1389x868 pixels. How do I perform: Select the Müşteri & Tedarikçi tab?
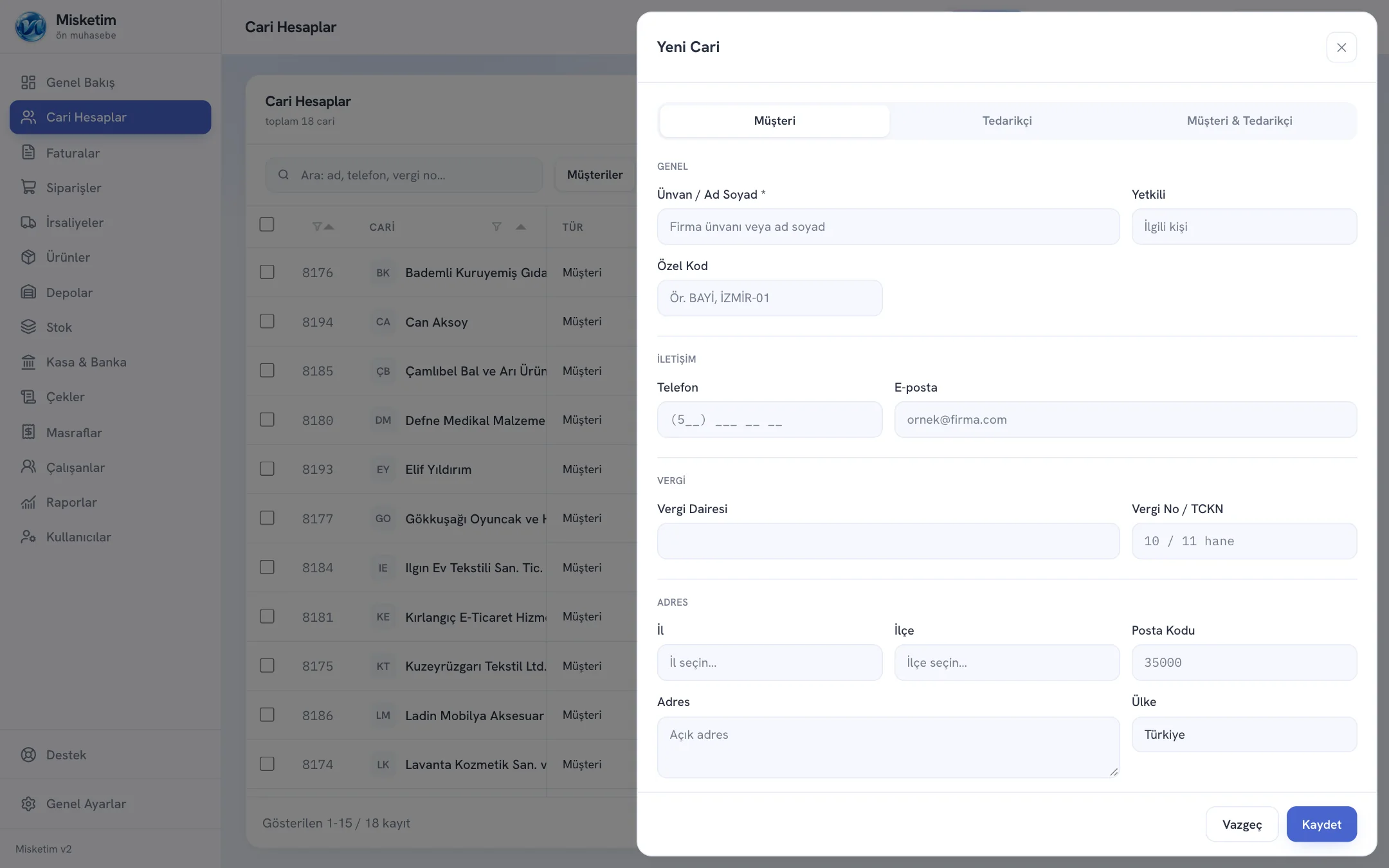click(x=1239, y=121)
